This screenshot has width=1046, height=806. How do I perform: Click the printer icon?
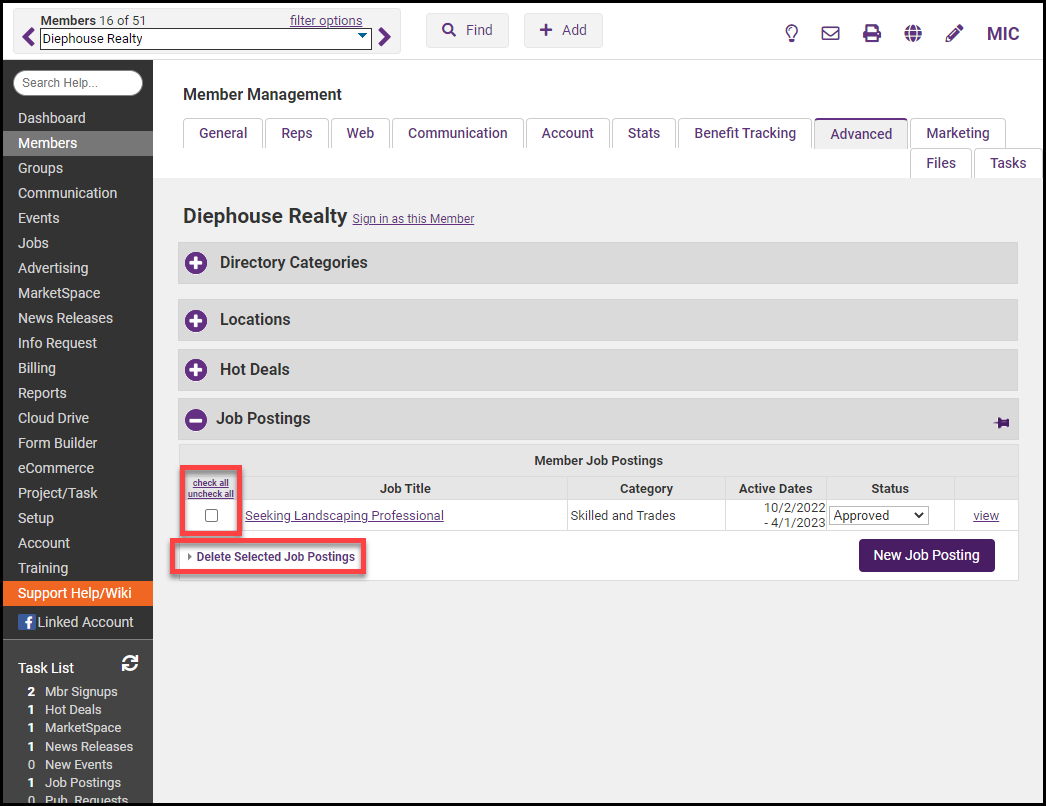click(x=872, y=33)
